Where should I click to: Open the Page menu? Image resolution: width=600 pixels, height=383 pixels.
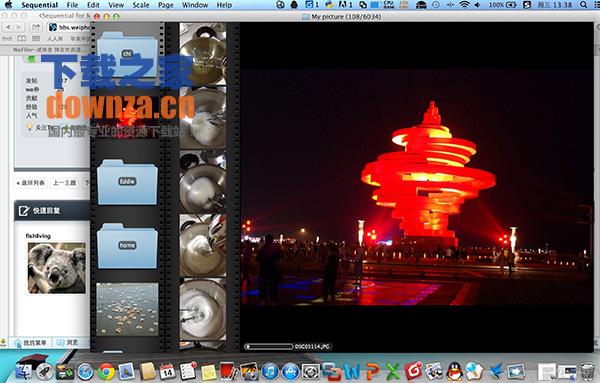point(166,5)
